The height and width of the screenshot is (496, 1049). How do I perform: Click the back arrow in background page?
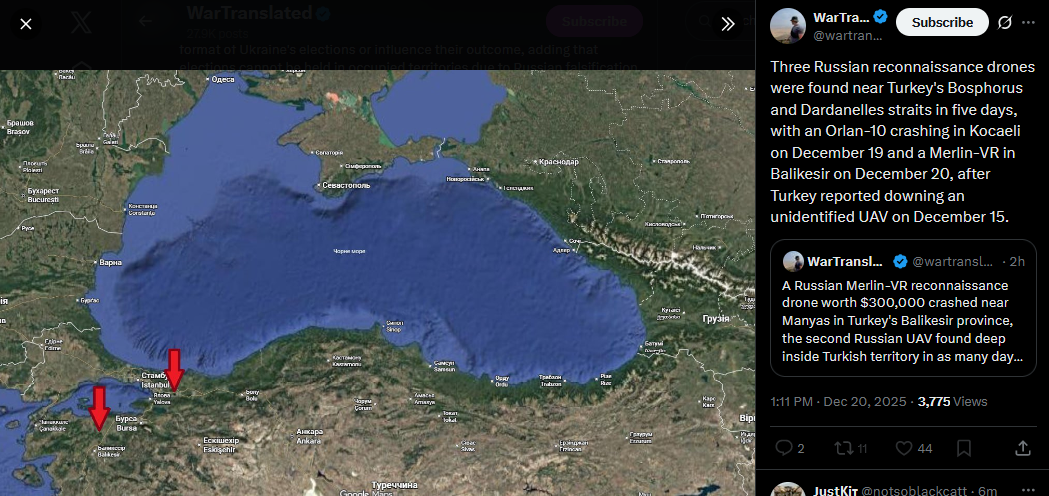[145, 21]
